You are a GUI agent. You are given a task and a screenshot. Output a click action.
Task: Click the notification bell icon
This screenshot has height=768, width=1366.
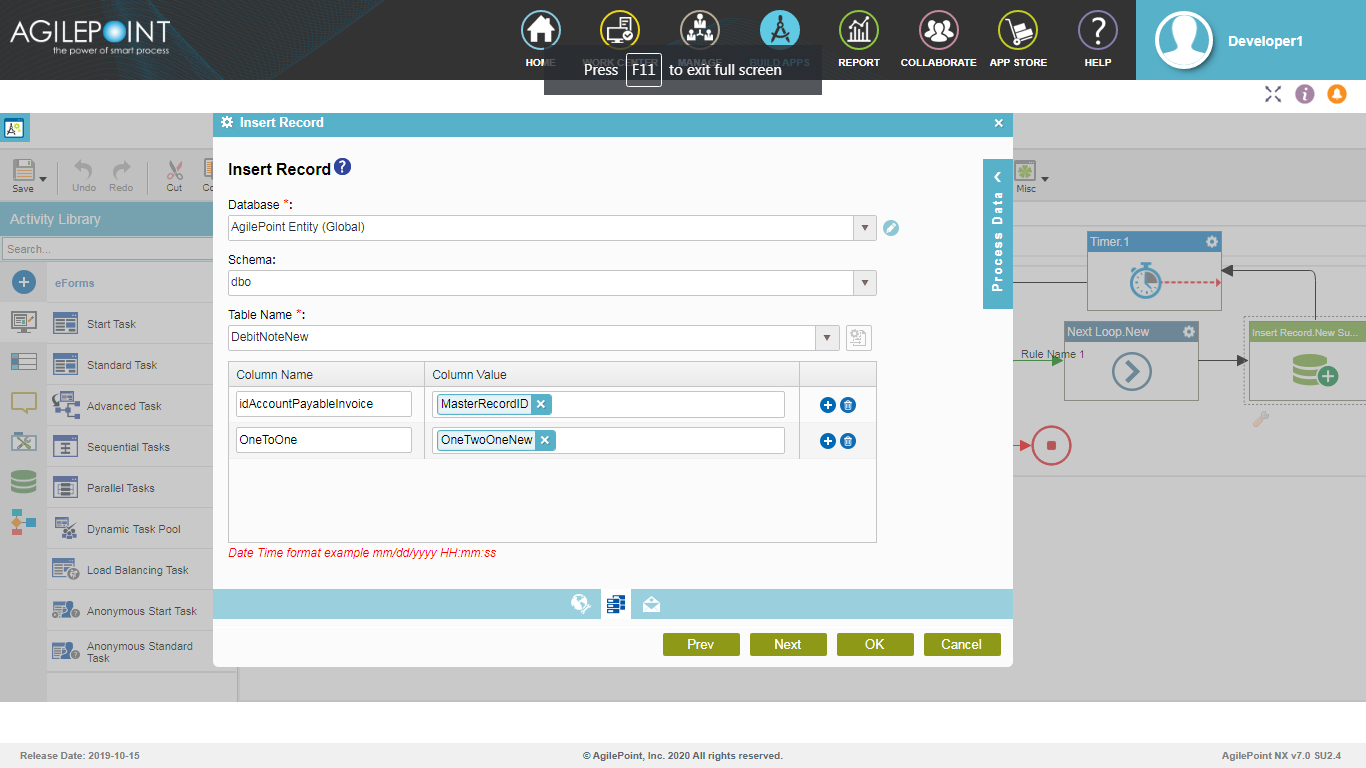point(1336,94)
